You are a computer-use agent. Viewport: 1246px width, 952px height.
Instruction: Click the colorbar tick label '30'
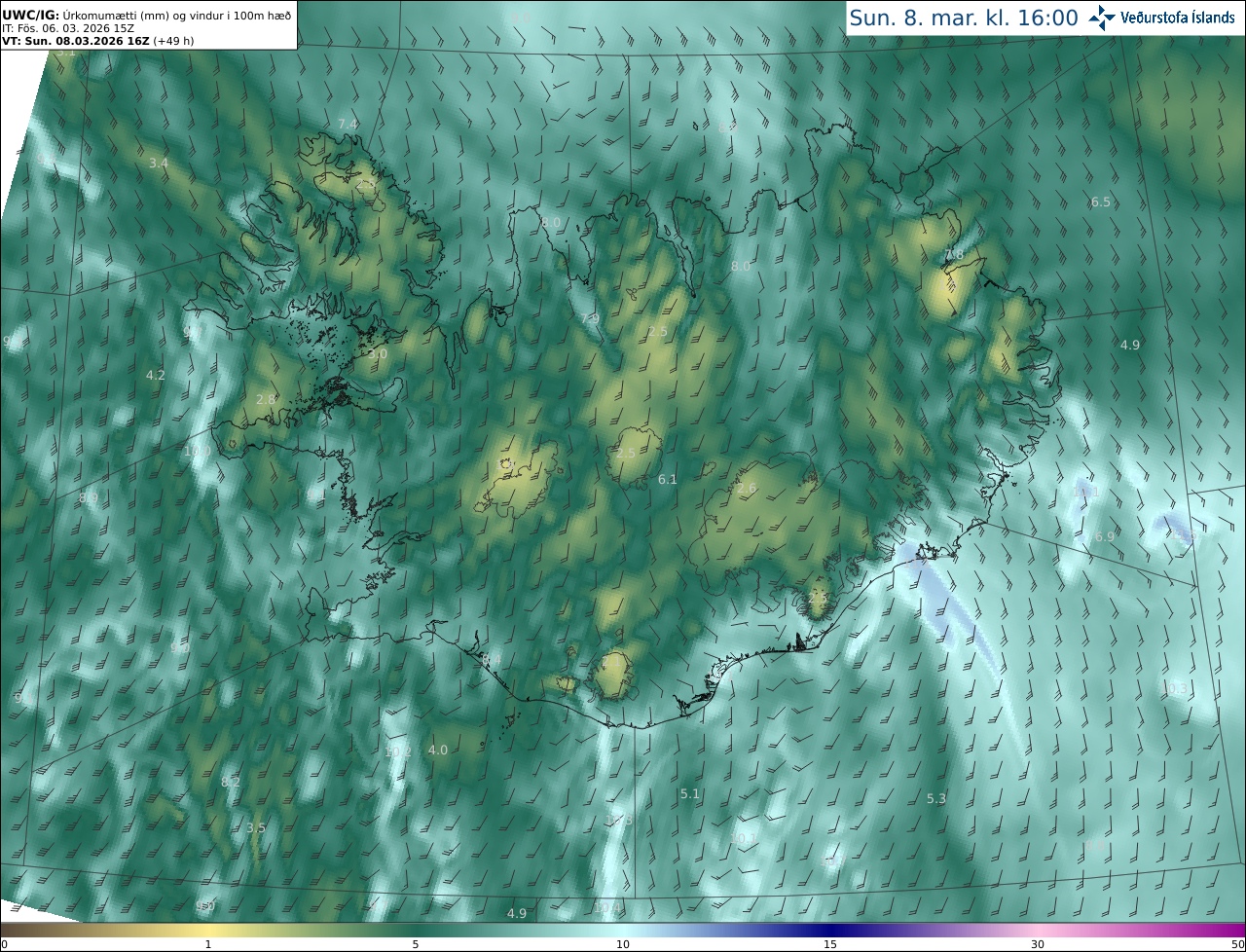1038,944
